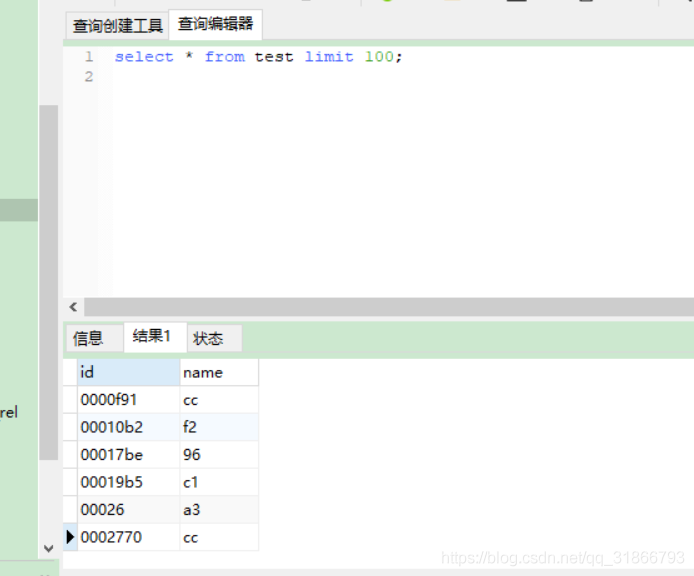Click the number 100 in the query

[x=379, y=57]
